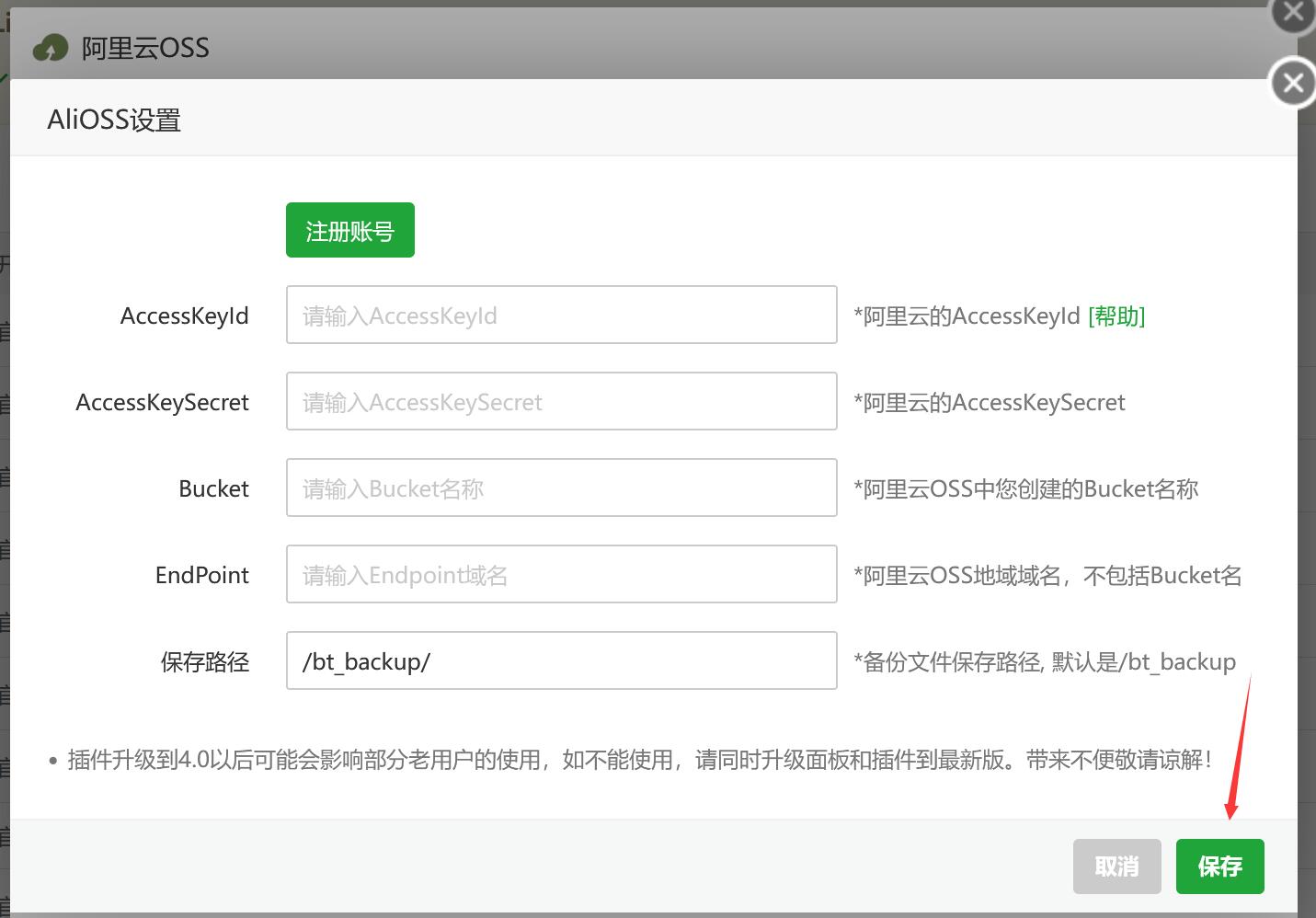Click into the Bucket name field
The height and width of the screenshot is (918, 1316).
coord(561,488)
